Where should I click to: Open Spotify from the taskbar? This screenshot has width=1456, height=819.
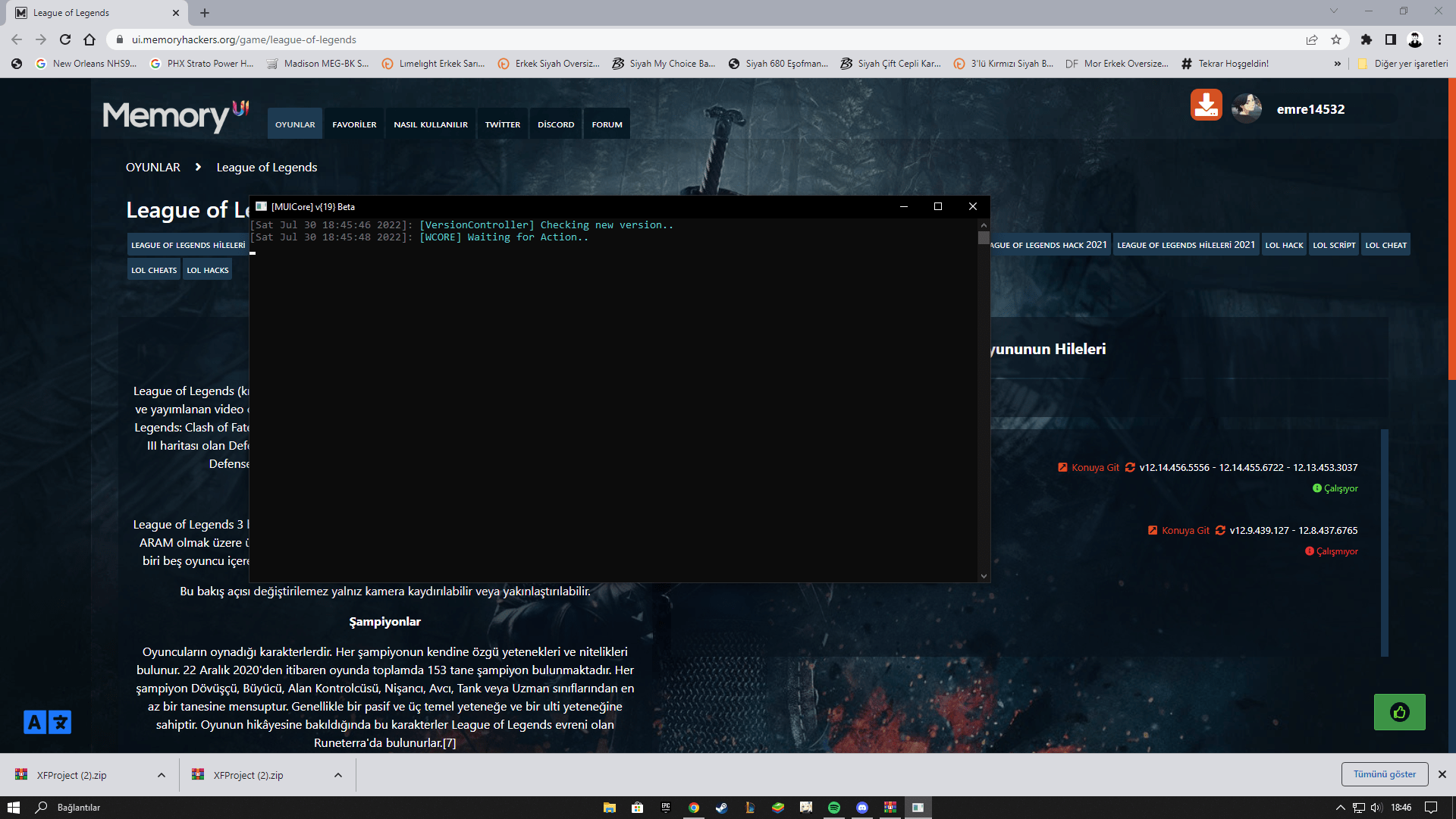tap(834, 808)
